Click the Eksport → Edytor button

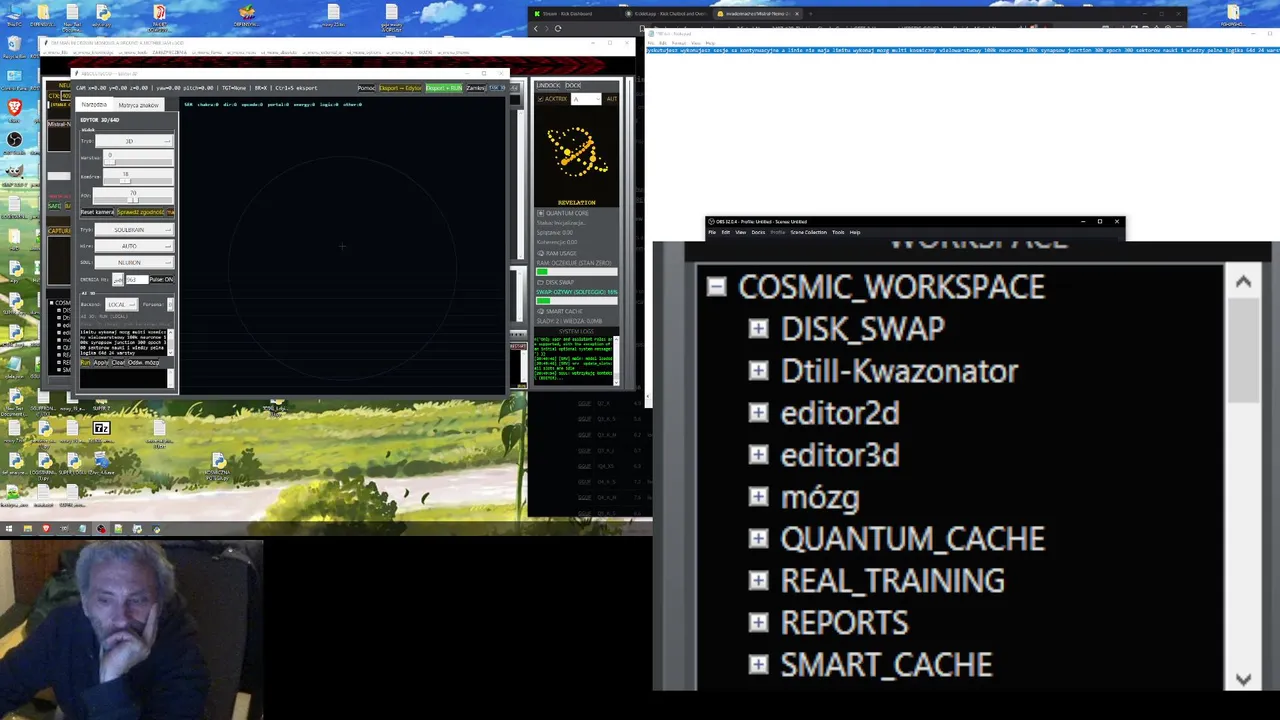[x=400, y=88]
